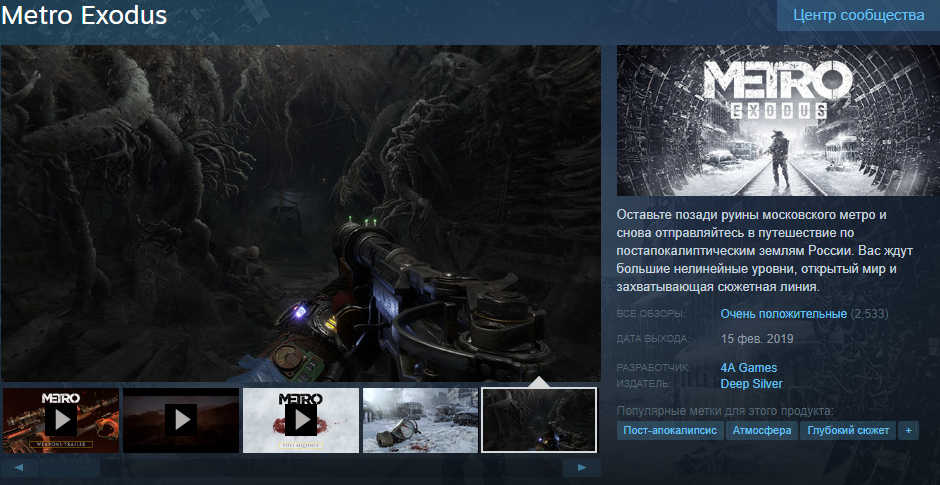The image size is (940, 485).
Task: Select the Атмосфера tag
Action: pos(762,430)
